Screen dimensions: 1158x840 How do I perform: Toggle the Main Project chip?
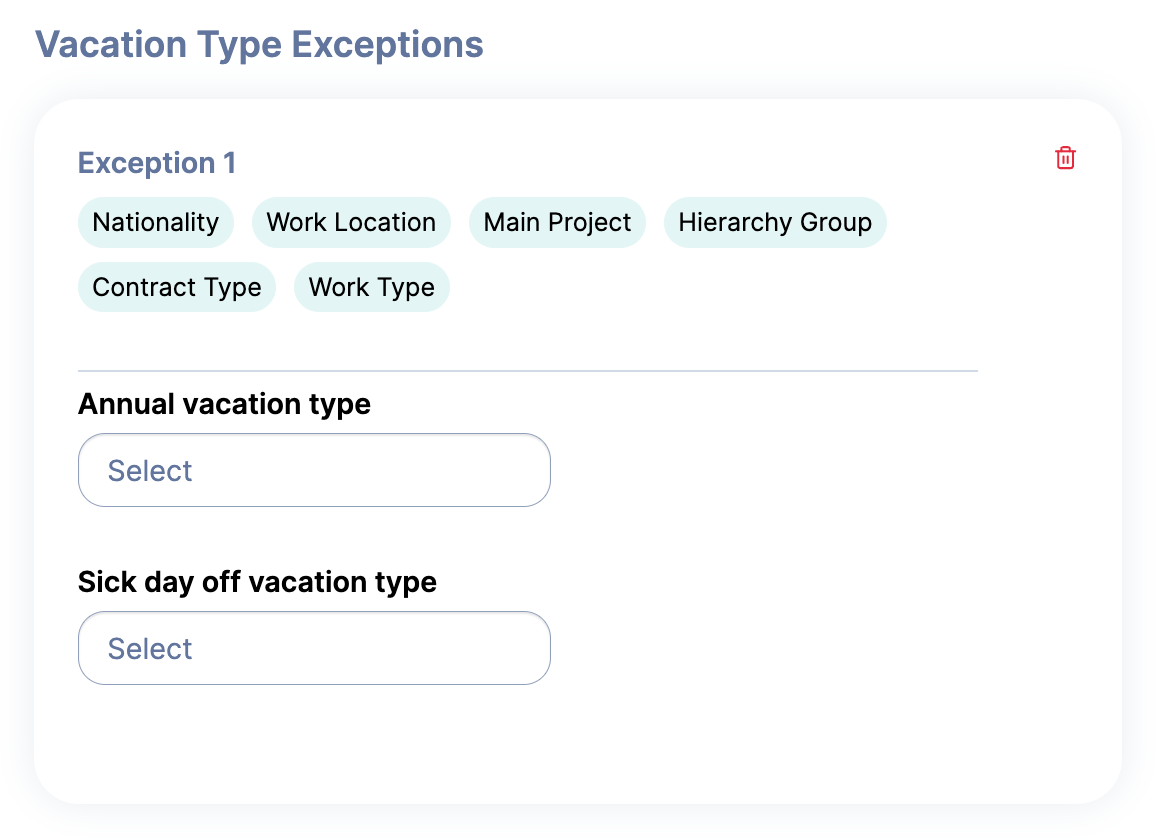557,222
